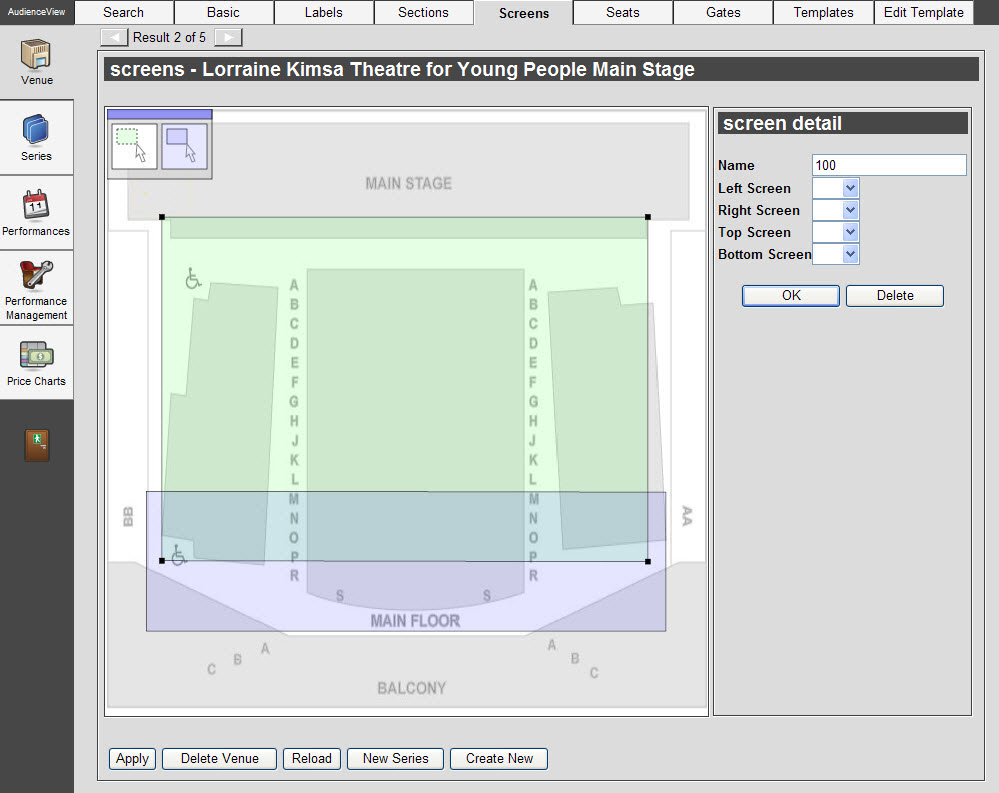Switch to the Basic tab
The width and height of the screenshot is (999, 793).
(224, 13)
